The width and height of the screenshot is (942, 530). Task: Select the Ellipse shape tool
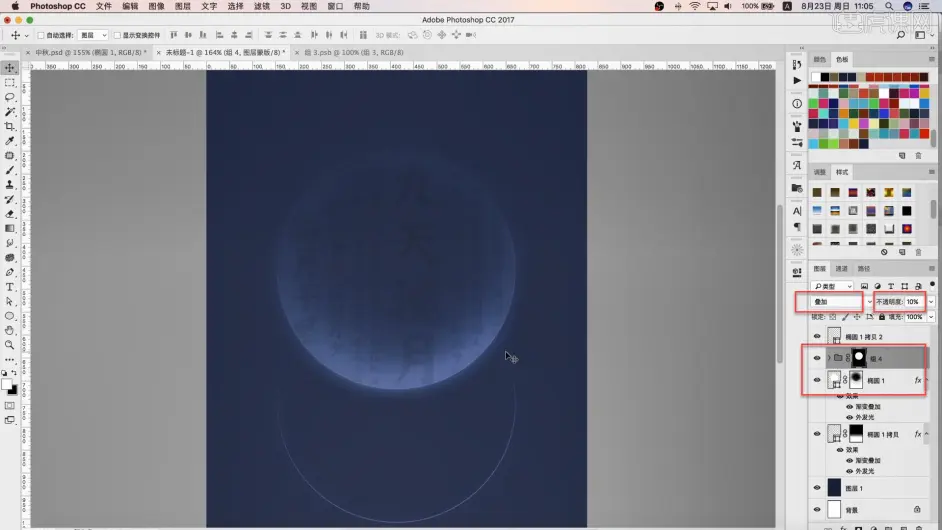10,316
